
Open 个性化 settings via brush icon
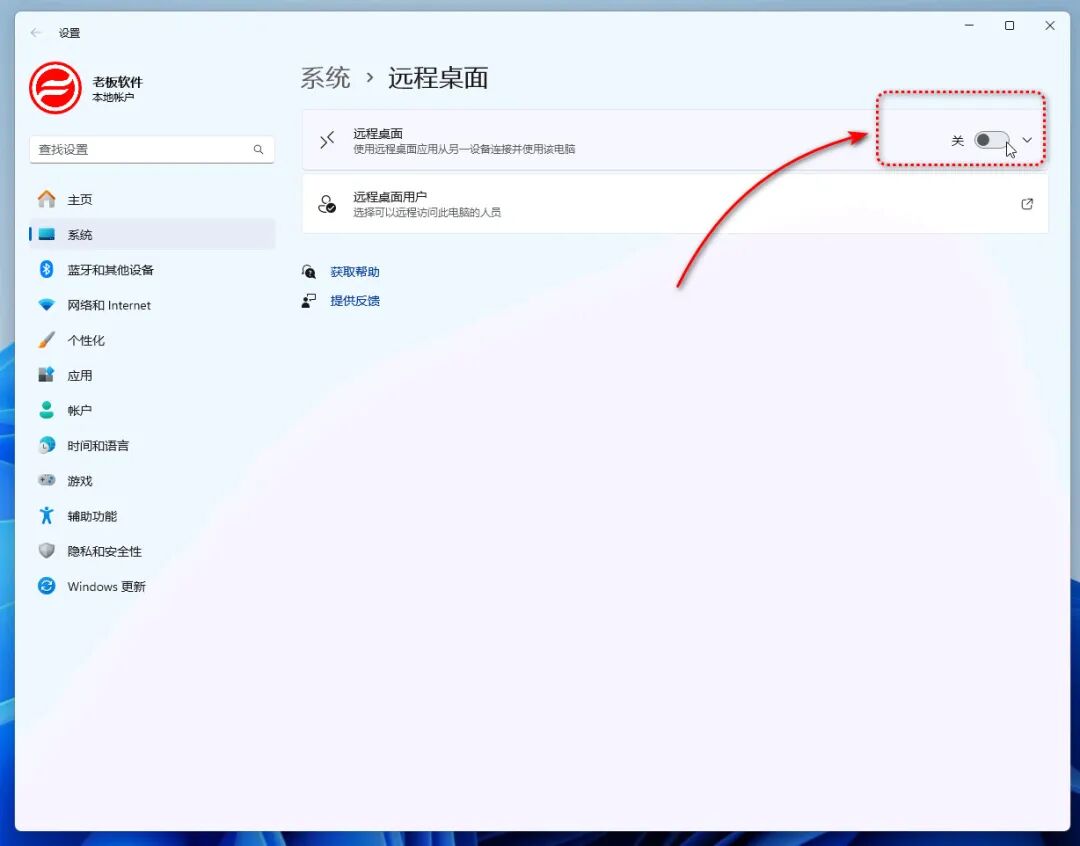pyautogui.click(x=47, y=340)
